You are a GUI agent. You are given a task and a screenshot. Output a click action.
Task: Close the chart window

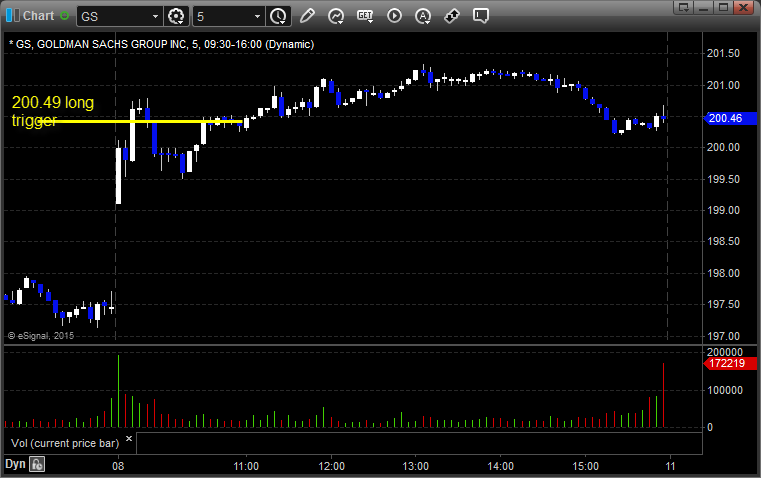[x=743, y=7]
